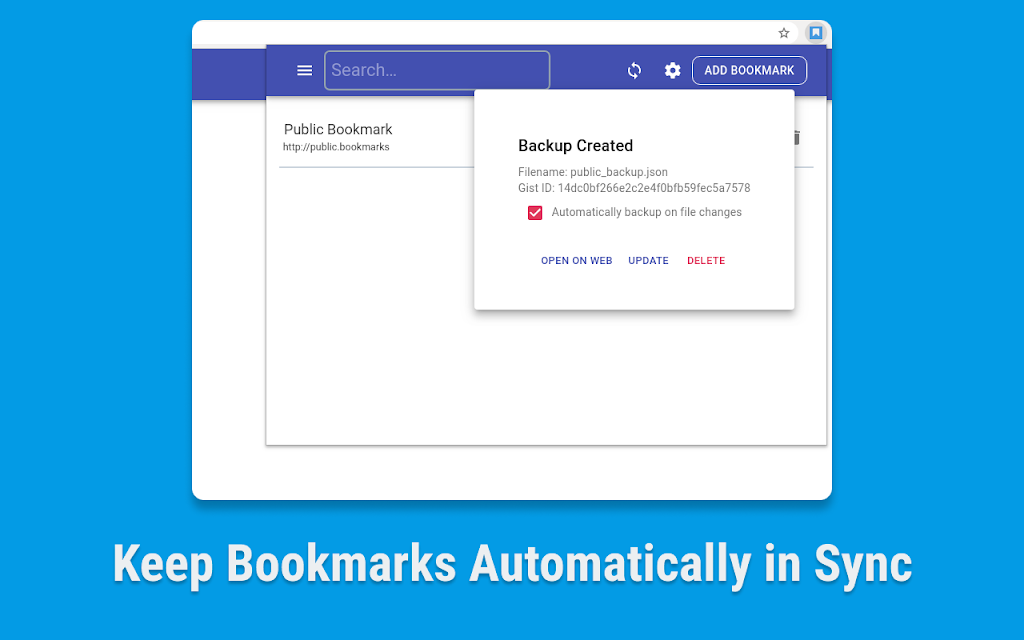Click the Gist ID text line
1024x640 pixels.
634,188
